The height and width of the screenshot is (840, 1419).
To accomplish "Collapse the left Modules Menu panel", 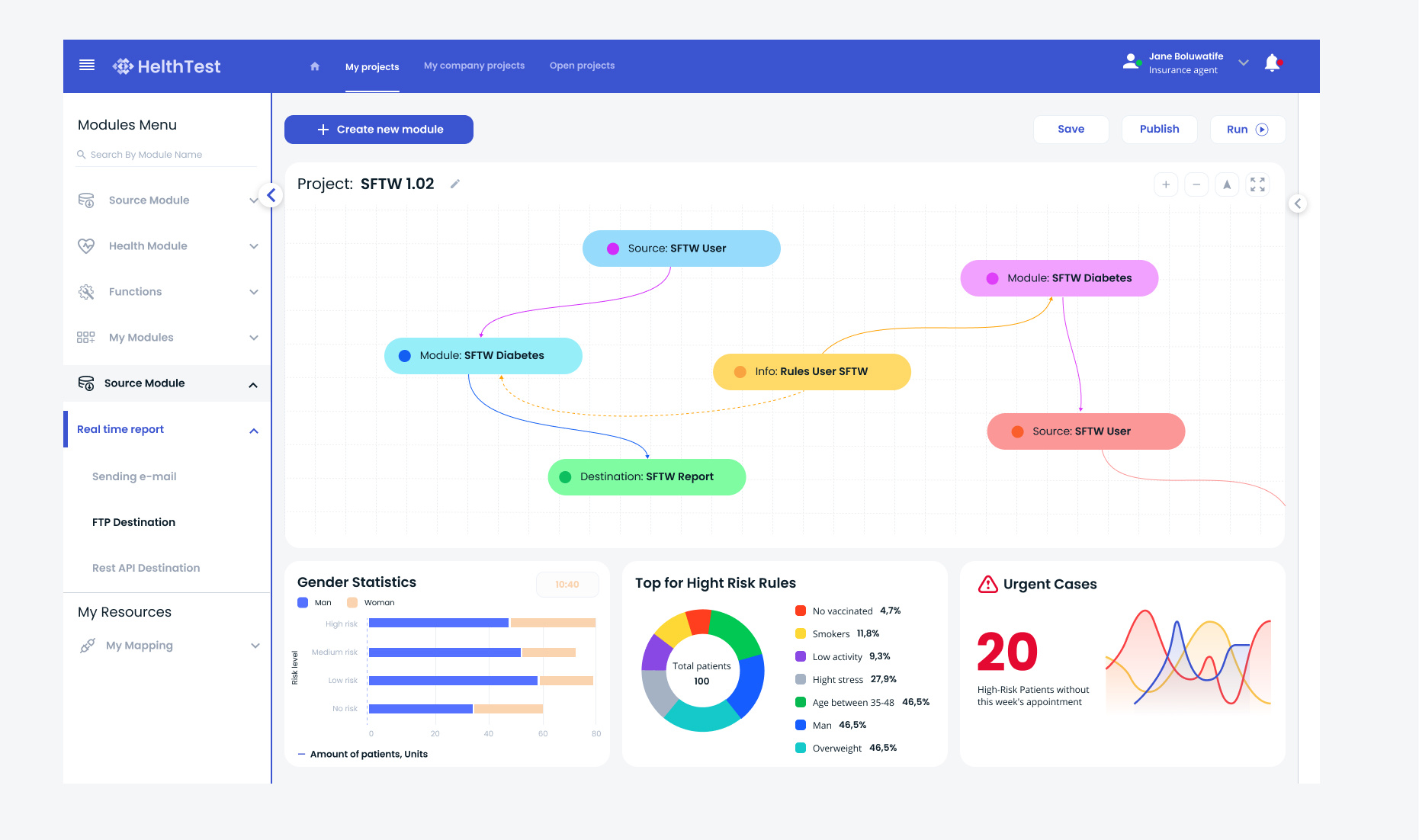I will click(271, 195).
